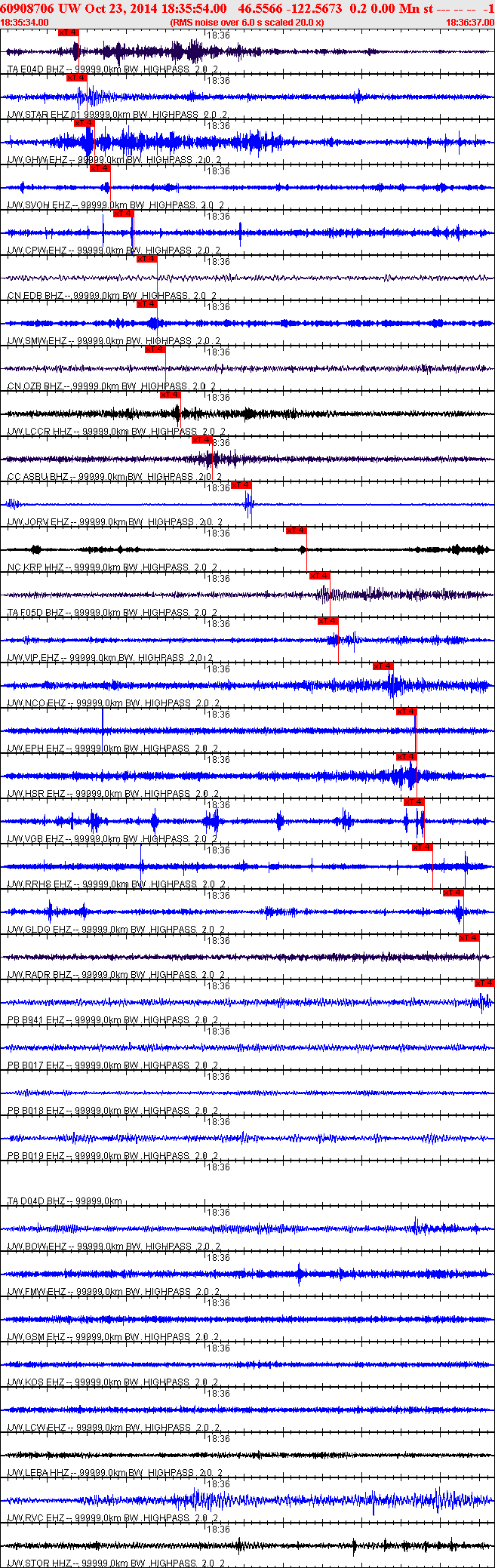Click the red pick flag on UW.JORV trace
This screenshot has height=1568, width=495.
click(241, 485)
